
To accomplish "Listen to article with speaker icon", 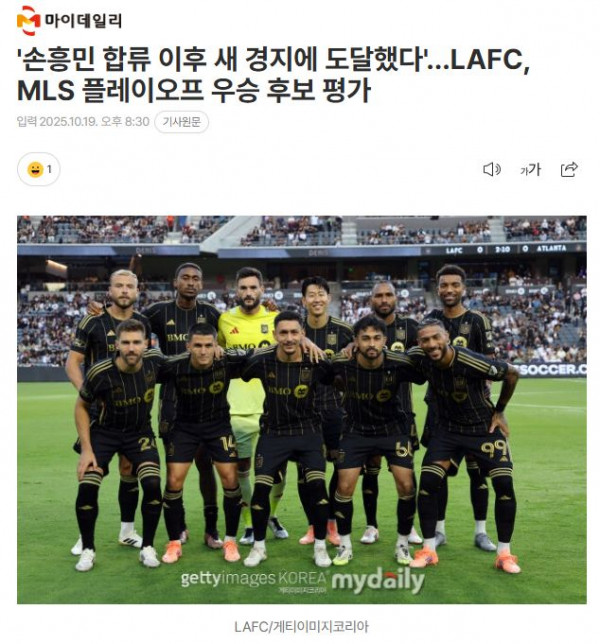I will 492,169.
